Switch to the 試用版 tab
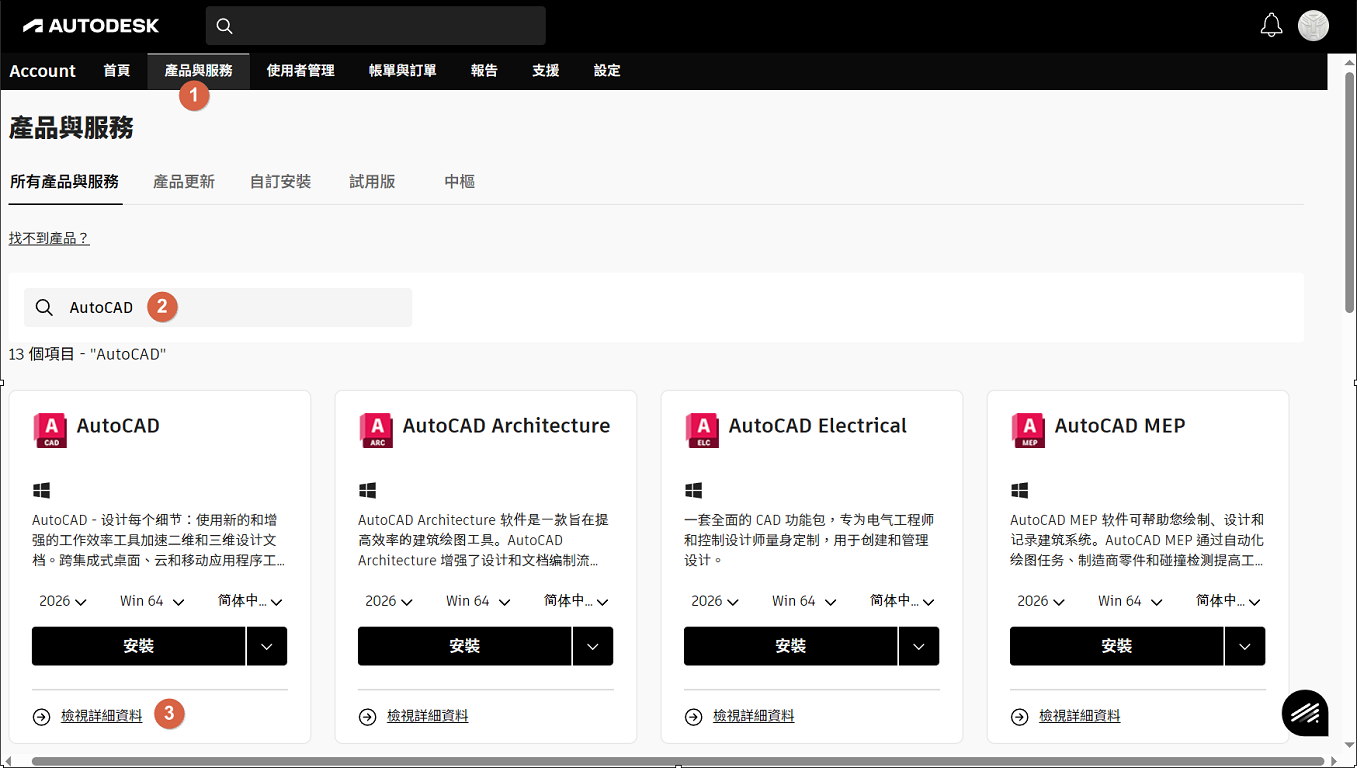1357x768 pixels. click(372, 182)
